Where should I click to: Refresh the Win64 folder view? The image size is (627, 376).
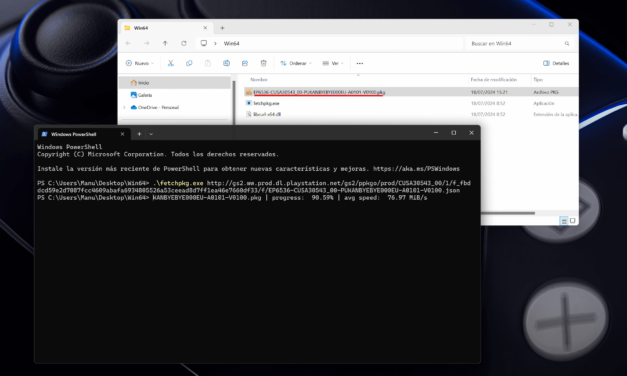(x=184, y=43)
